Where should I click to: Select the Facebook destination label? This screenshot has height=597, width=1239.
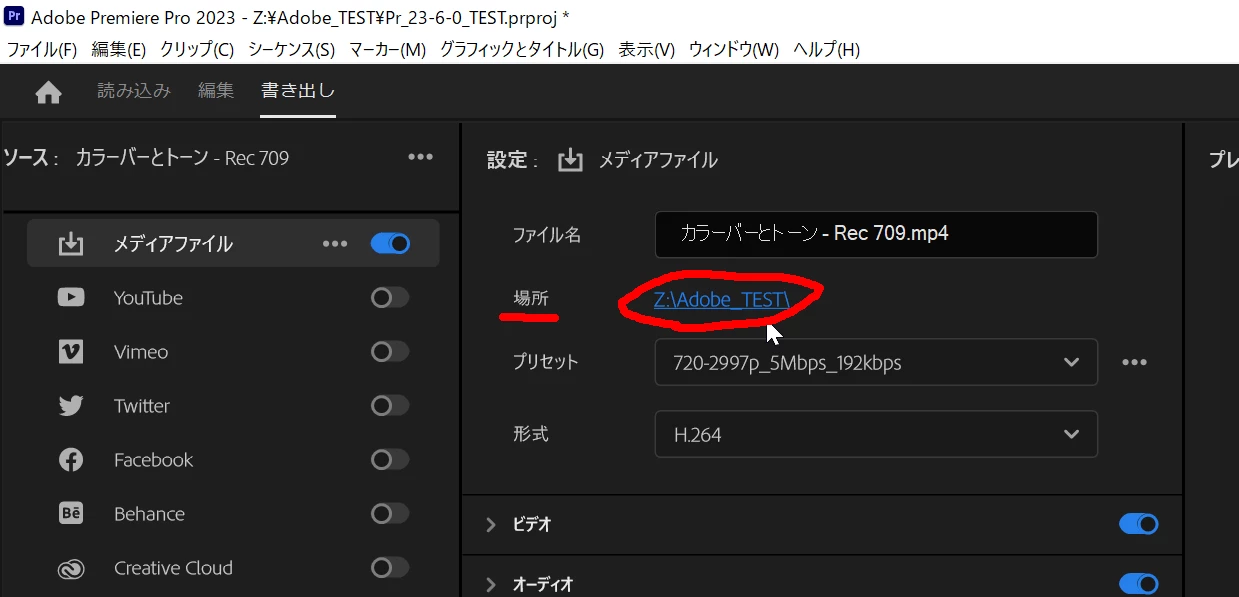[x=153, y=460]
